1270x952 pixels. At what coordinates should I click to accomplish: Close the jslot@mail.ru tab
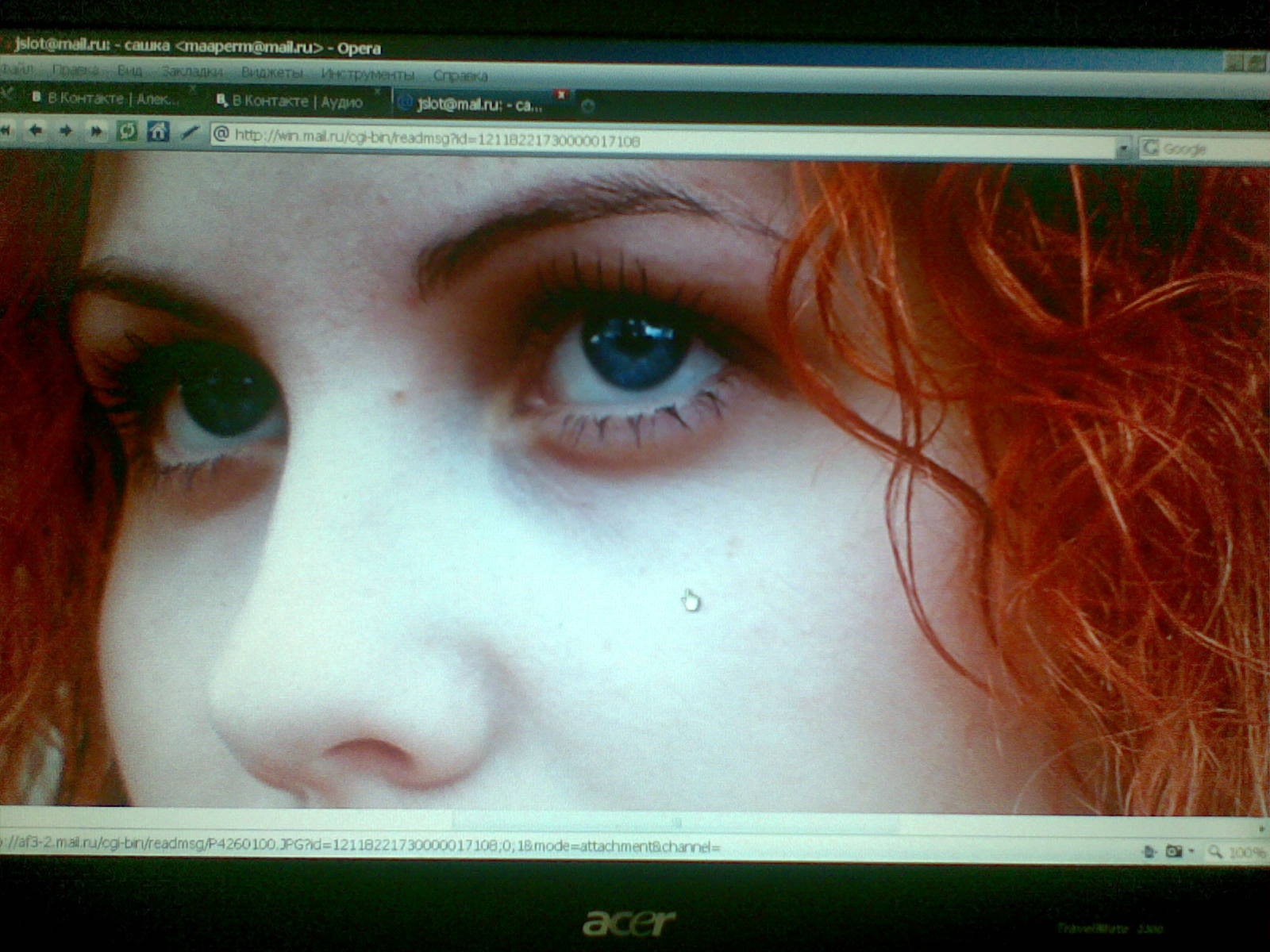click(562, 94)
